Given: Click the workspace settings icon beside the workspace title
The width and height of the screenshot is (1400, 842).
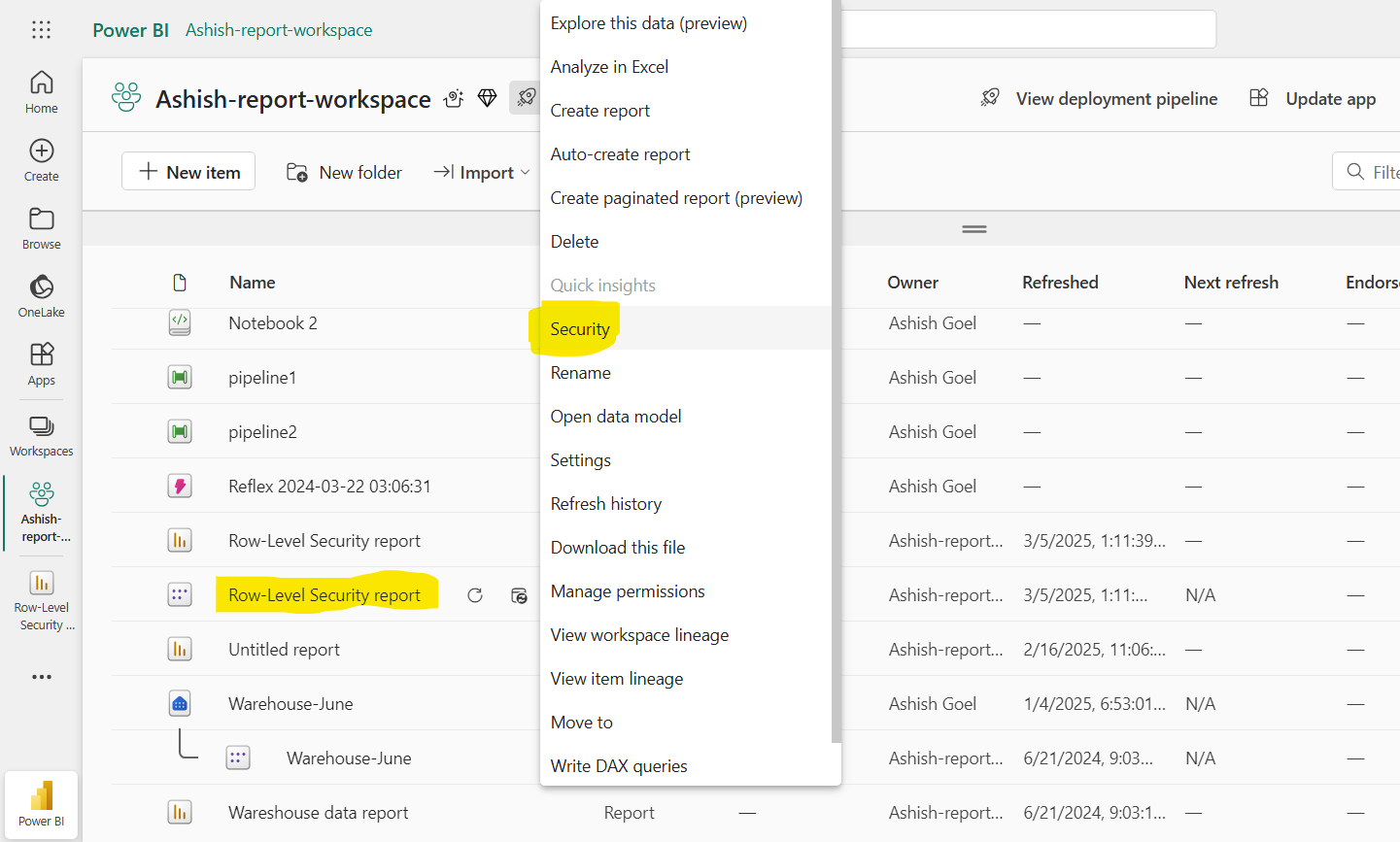Looking at the screenshot, I should (x=453, y=97).
